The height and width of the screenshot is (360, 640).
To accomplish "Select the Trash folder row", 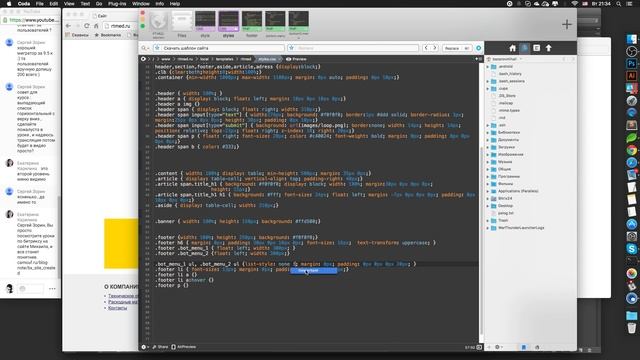I will point(530,220).
